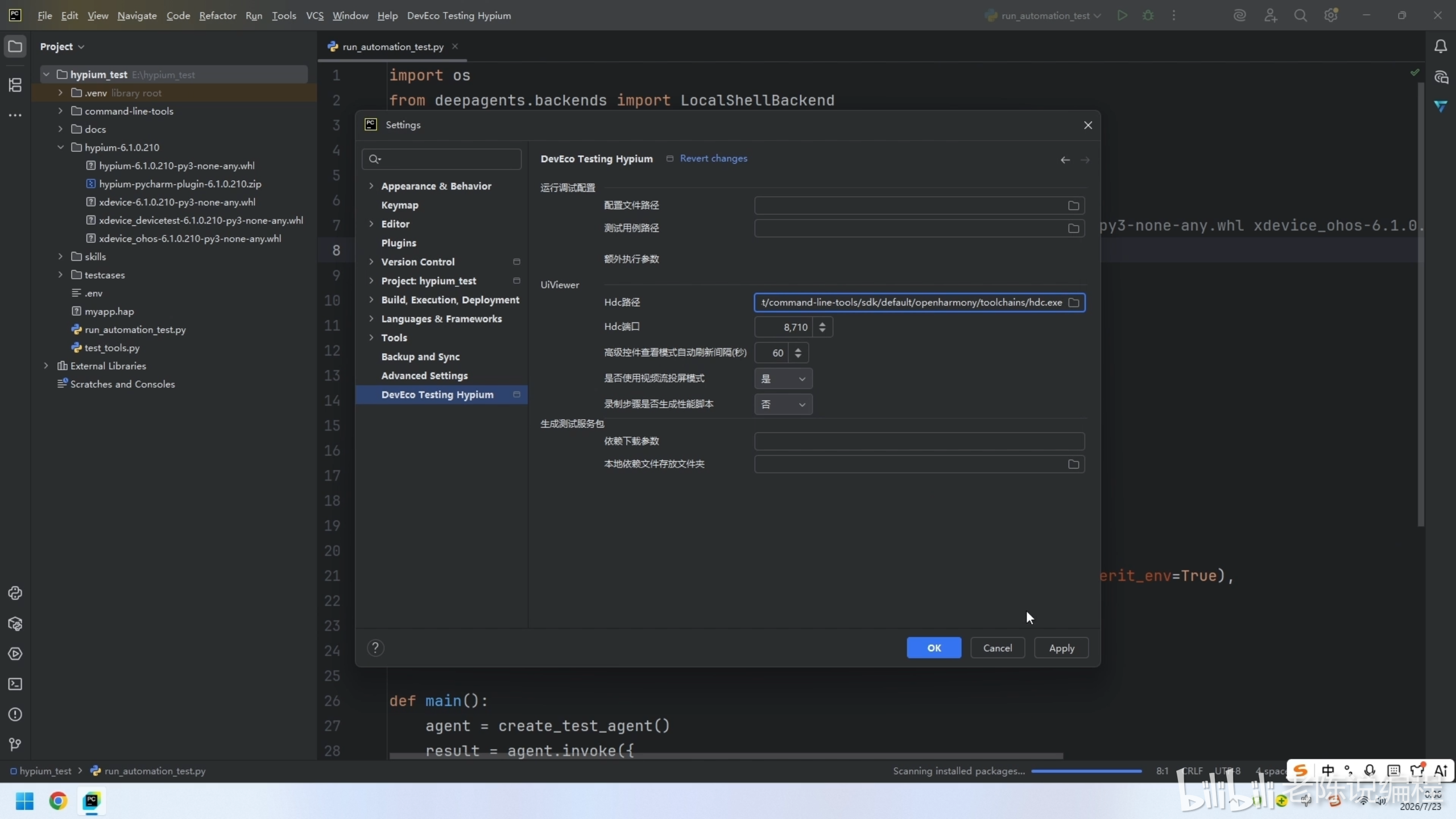Debug the run_automation_test configuration

(x=1148, y=15)
